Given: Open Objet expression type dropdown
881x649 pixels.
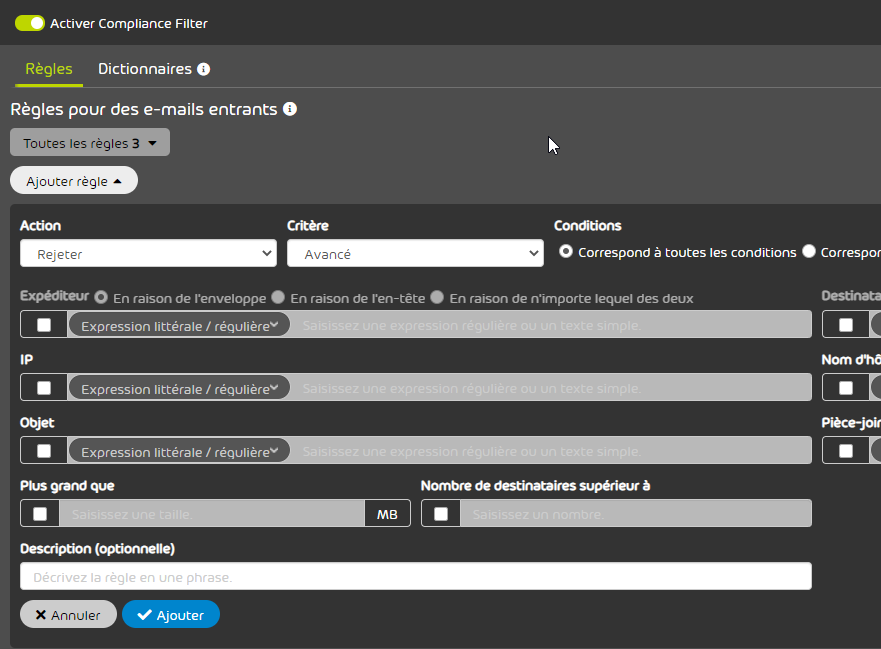Looking at the screenshot, I should [179, 451].
